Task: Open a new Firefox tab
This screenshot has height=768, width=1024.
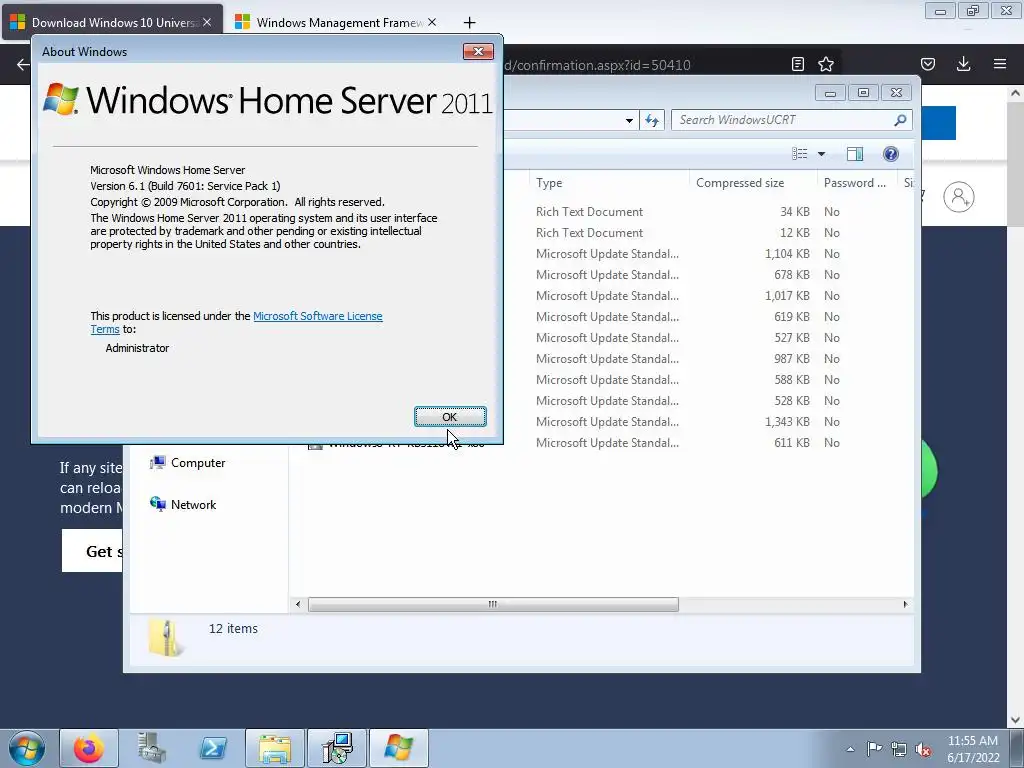Action: pos(469,23)
